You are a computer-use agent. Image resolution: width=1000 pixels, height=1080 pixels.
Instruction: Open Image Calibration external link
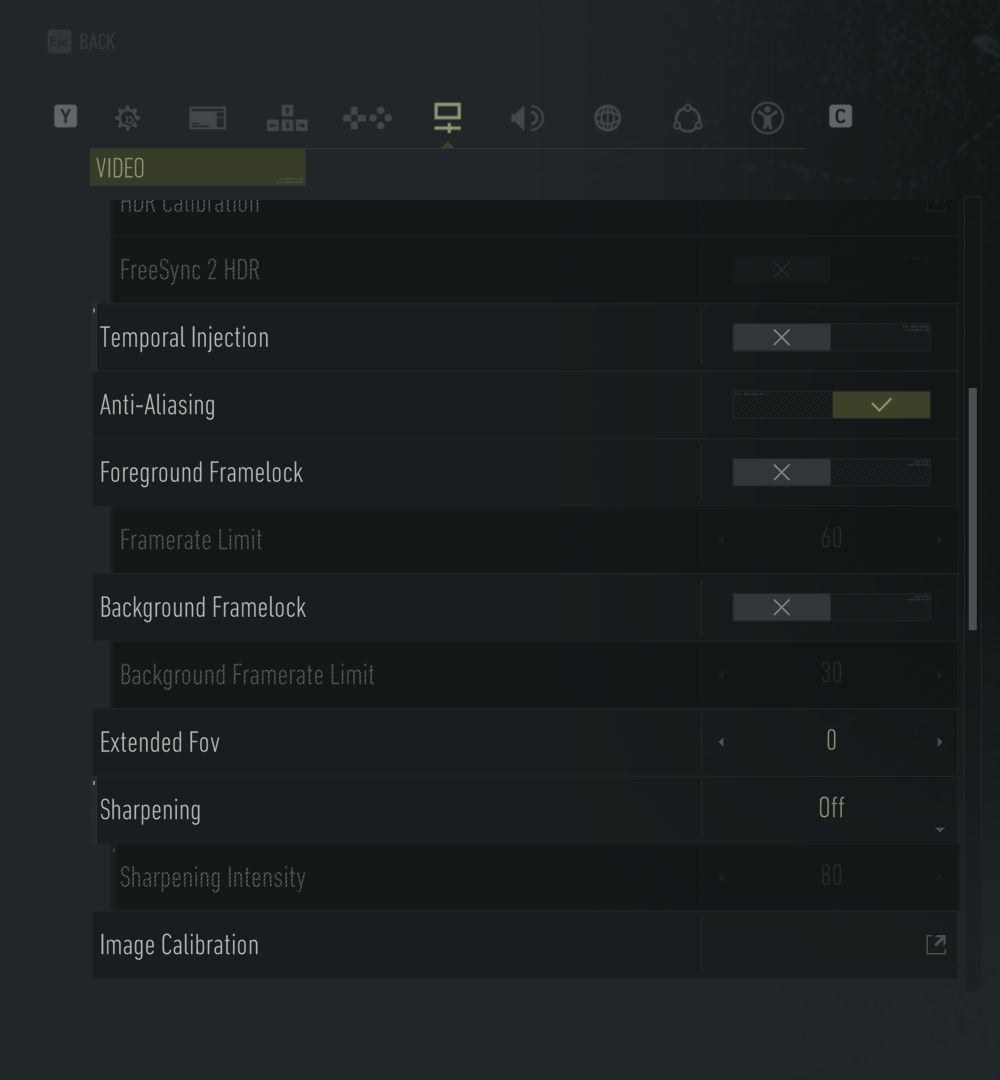click(x=935, y=945)
